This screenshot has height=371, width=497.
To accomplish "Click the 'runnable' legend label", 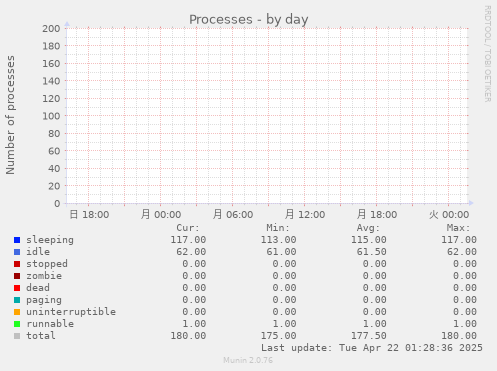I will click(50, 324).
